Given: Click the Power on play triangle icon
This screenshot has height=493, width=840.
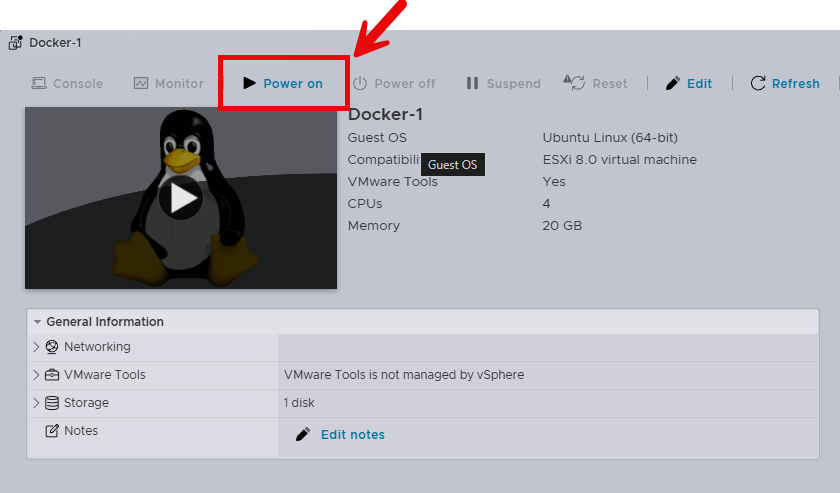Looking at the screenshot, I should (x=249, y=83).
